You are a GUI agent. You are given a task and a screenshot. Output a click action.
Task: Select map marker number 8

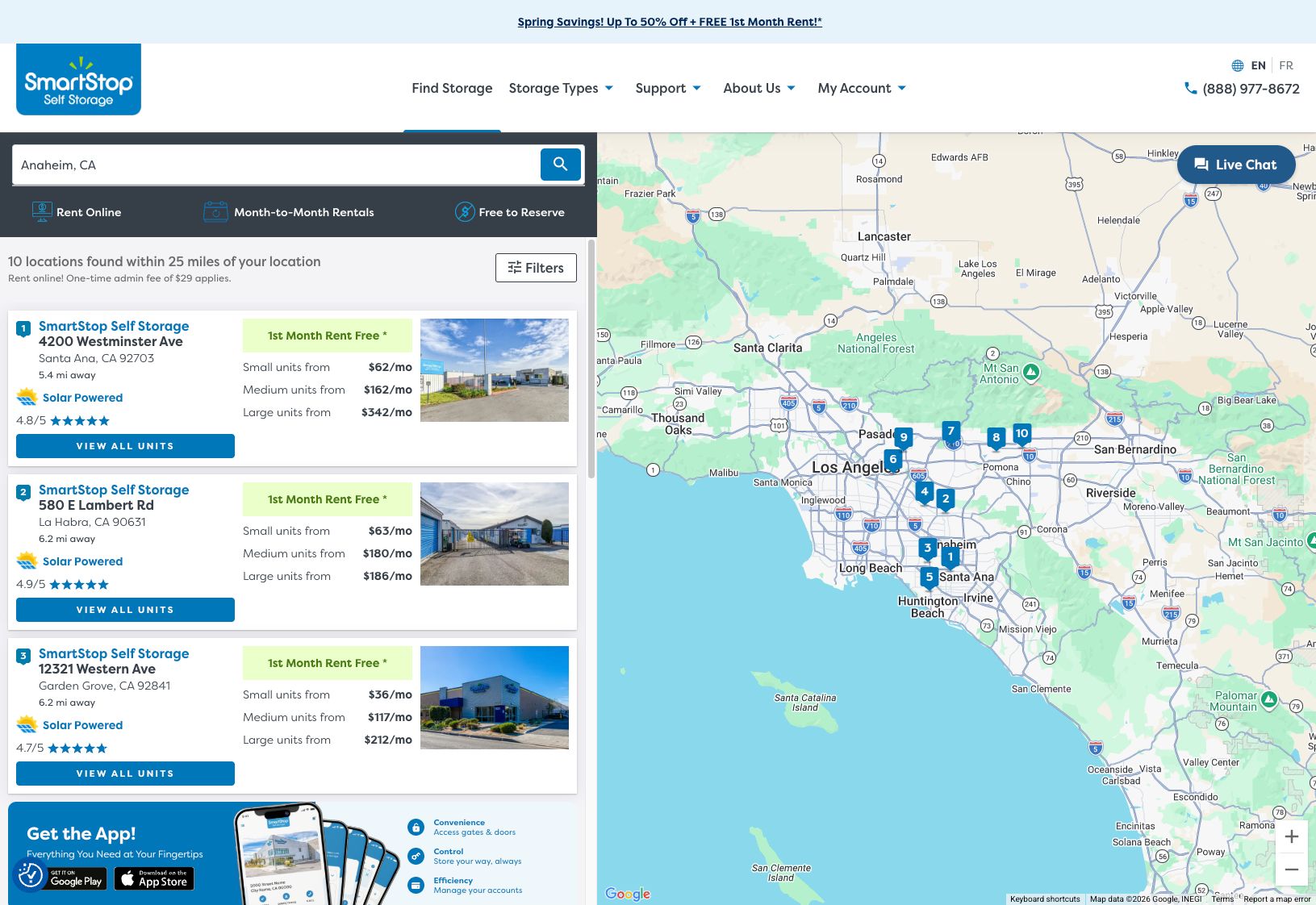pos(996,438)
